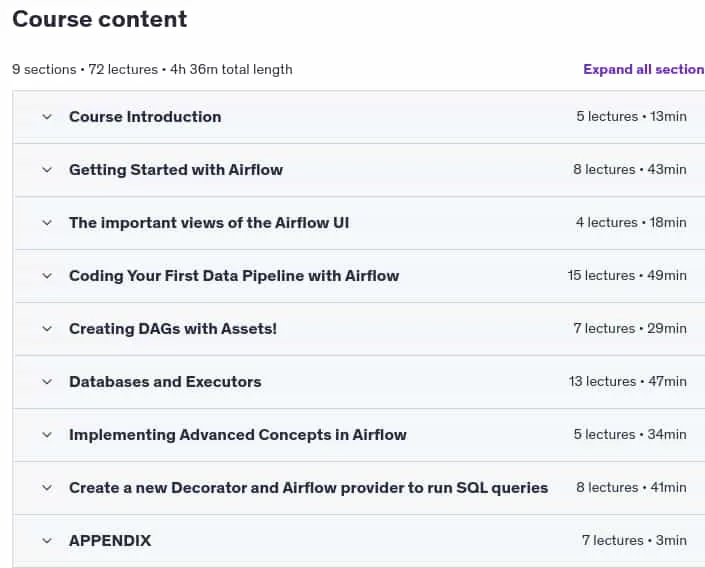Toggle chevron for Creating DAGs with Assets
The height and width of the screenshot is (568, 705).
pyautogui.click(x=47, y=329)
